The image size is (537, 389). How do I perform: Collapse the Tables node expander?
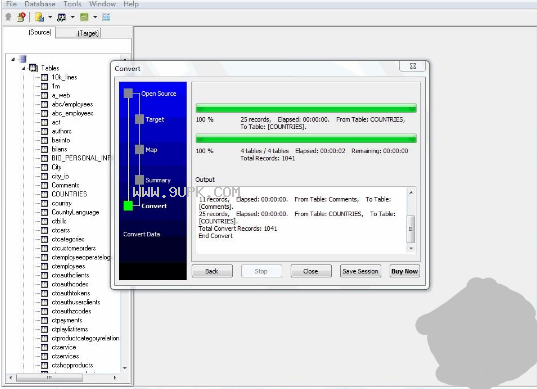23,68
